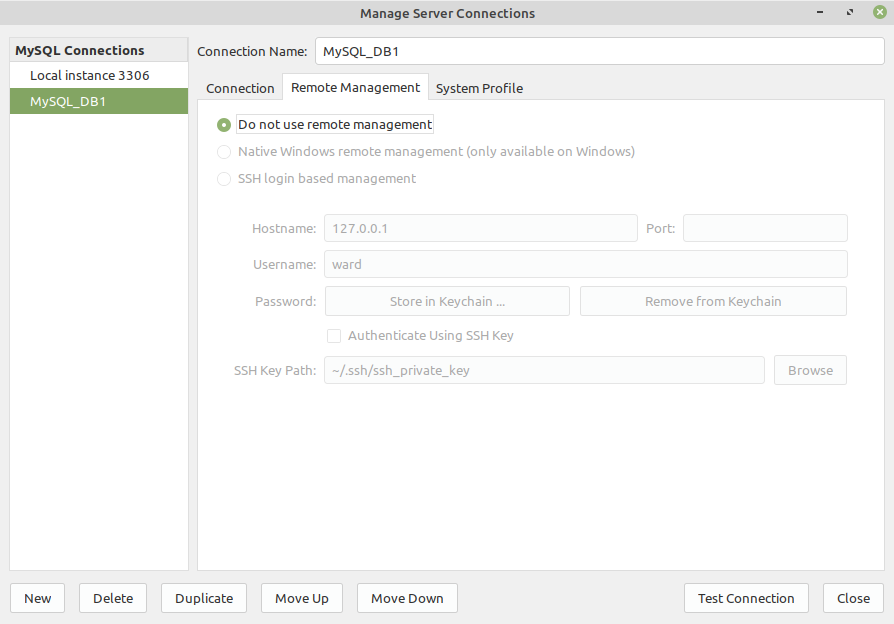This screenshot has width=894, height=624.
Task: Open the Remote Management tab
Action: pyautogui.click(x=355, y=88)
